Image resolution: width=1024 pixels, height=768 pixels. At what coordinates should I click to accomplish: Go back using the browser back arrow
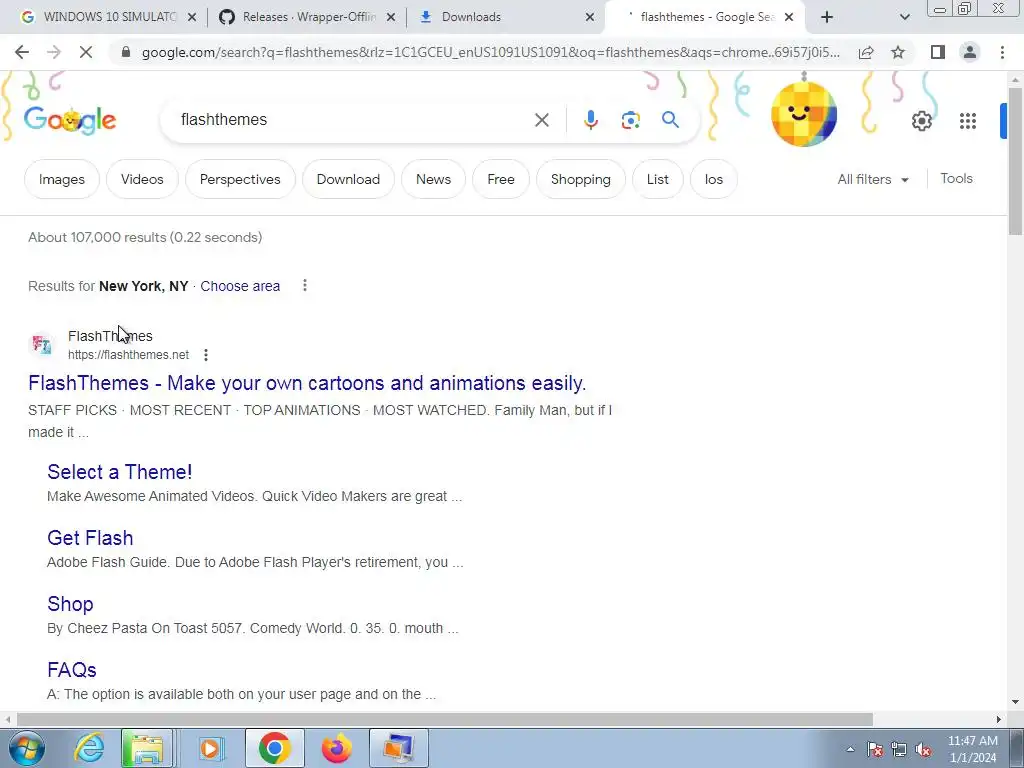22,52
